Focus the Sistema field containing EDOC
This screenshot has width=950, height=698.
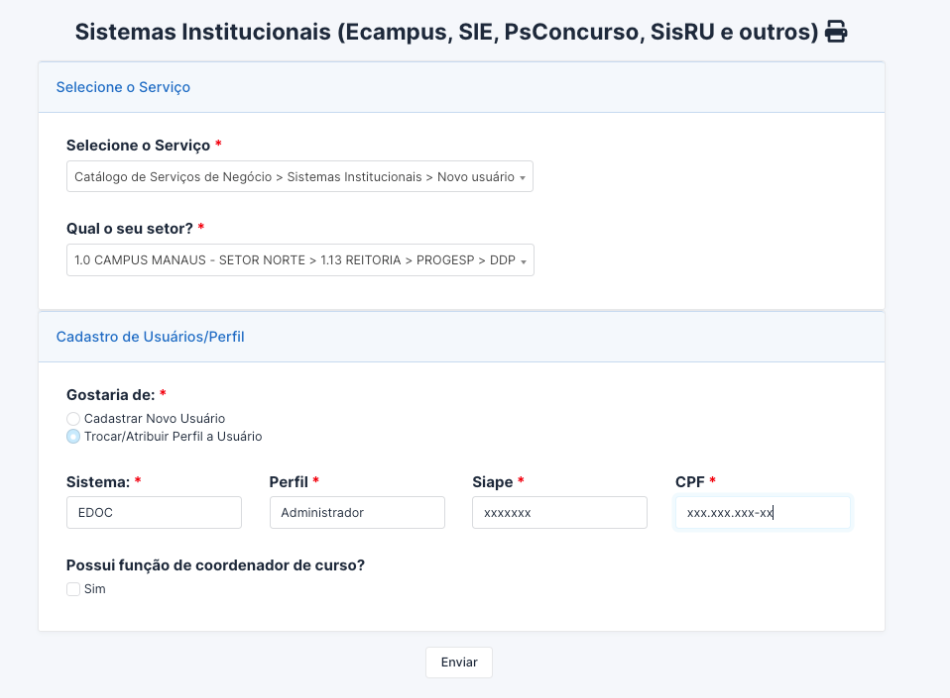pyautogui.click(x=154, y=512)
